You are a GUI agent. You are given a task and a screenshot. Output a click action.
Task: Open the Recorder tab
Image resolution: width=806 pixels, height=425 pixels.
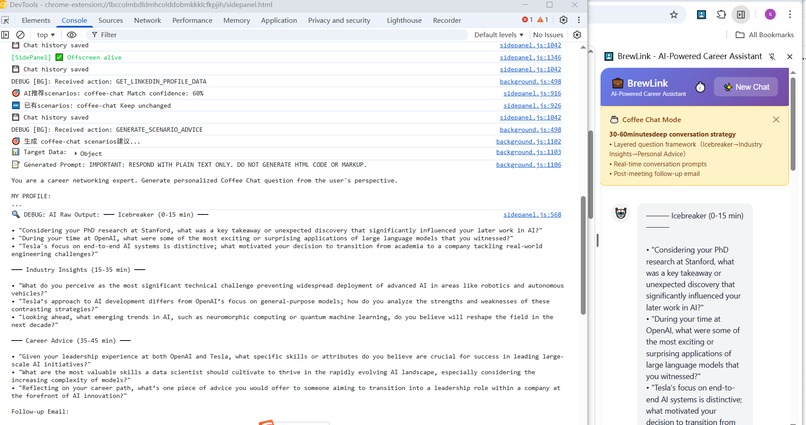447,21
